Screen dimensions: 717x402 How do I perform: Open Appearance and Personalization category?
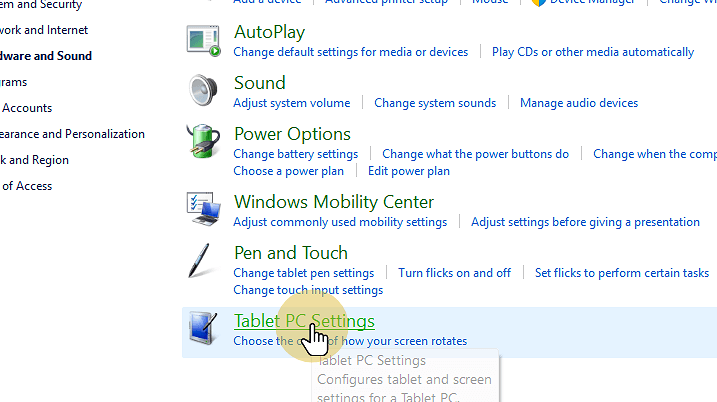point(72,134)
